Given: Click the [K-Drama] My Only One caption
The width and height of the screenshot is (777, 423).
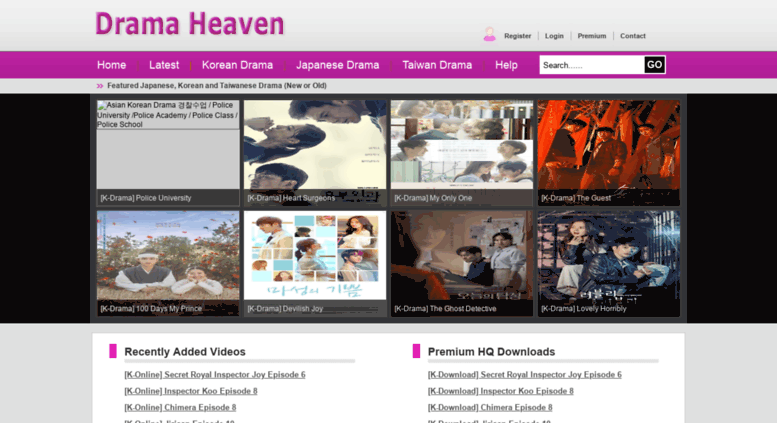Looking at the screenshot, I should (x=433, y=198).
